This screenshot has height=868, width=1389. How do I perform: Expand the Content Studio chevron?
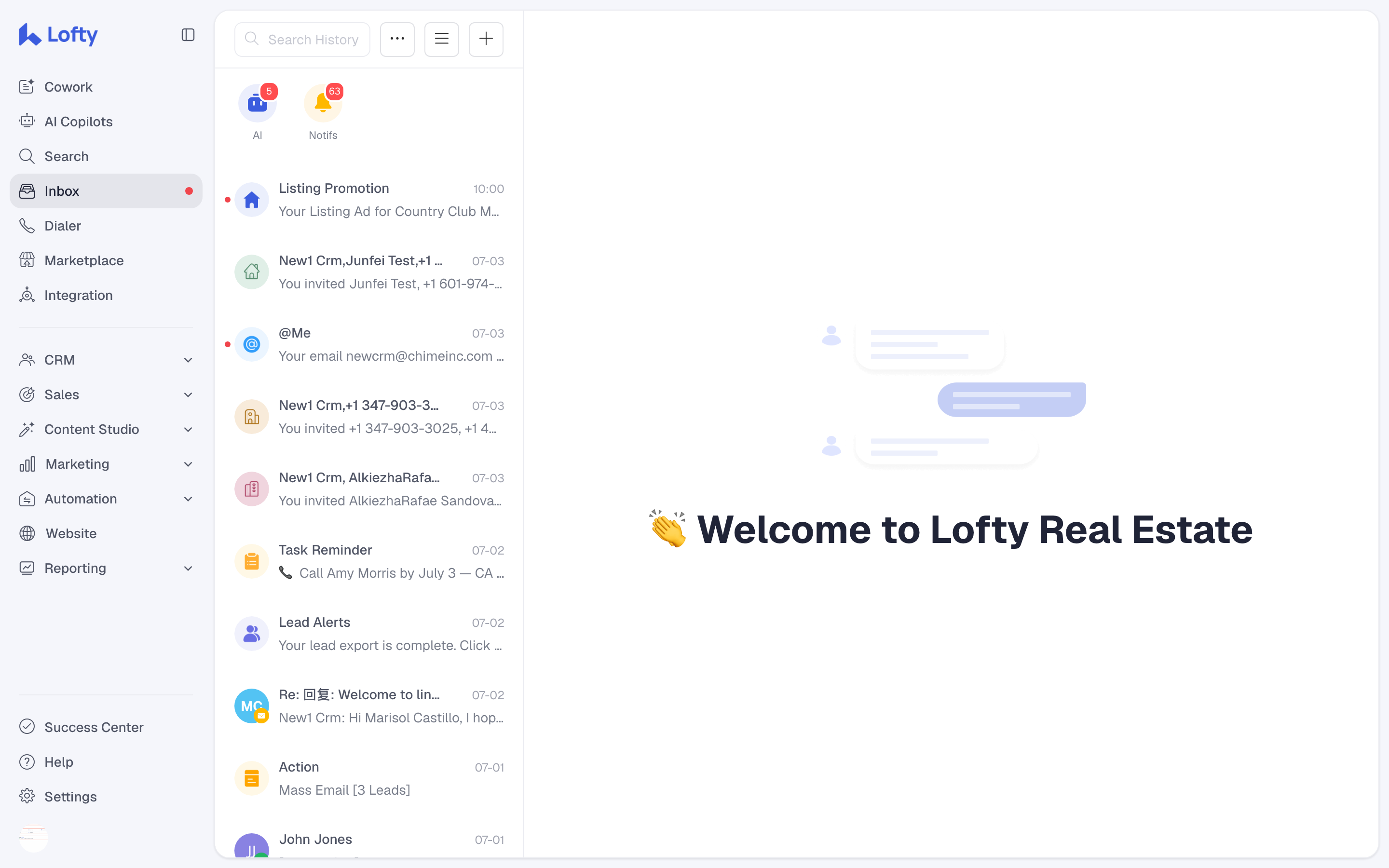(188, 429)
